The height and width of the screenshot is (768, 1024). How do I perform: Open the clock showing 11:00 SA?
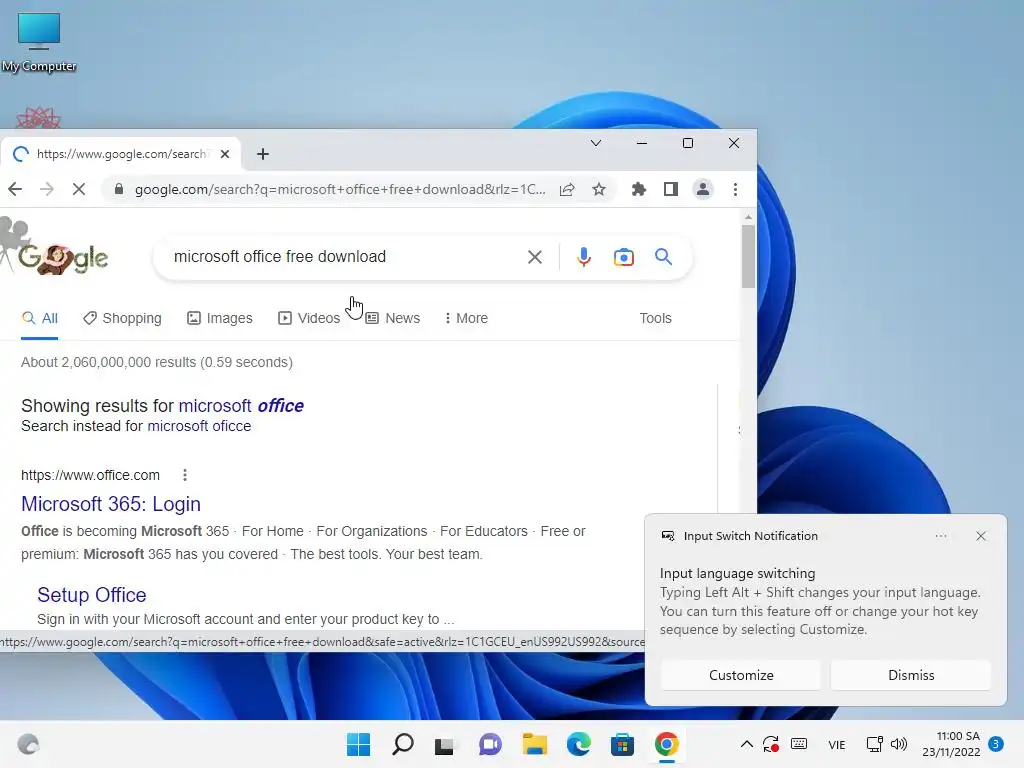pyautogui.click(x=951, y=744)
